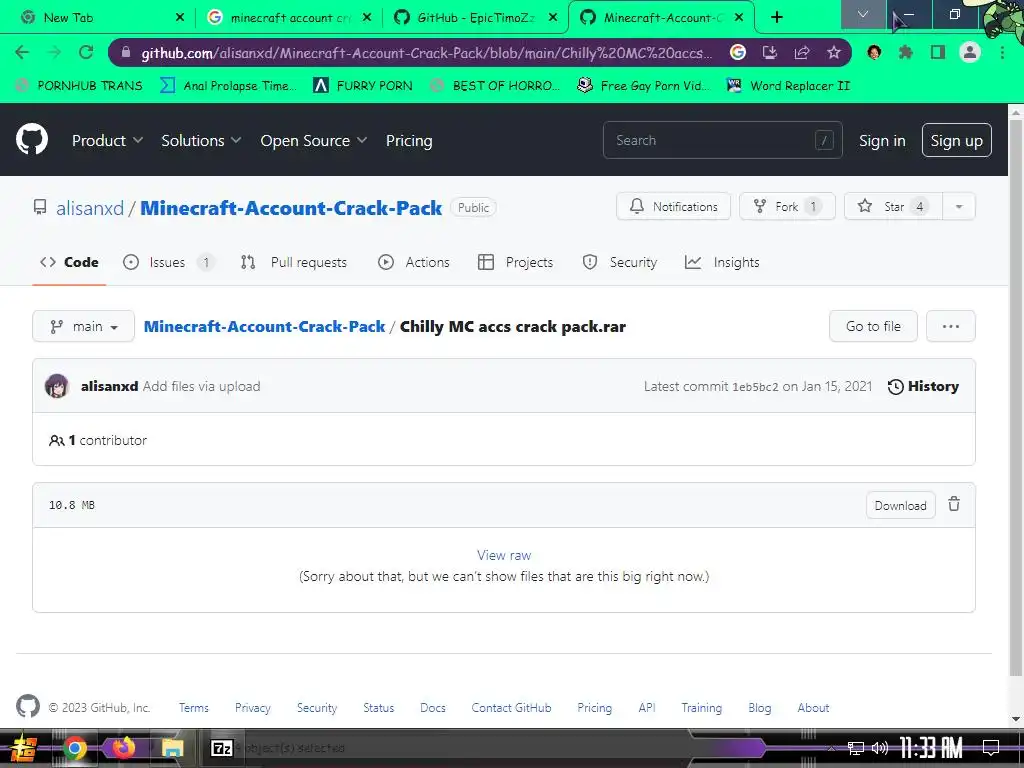View the file History
The height and width of the screenshot is (768, 1024).
(x=923, y=386)
